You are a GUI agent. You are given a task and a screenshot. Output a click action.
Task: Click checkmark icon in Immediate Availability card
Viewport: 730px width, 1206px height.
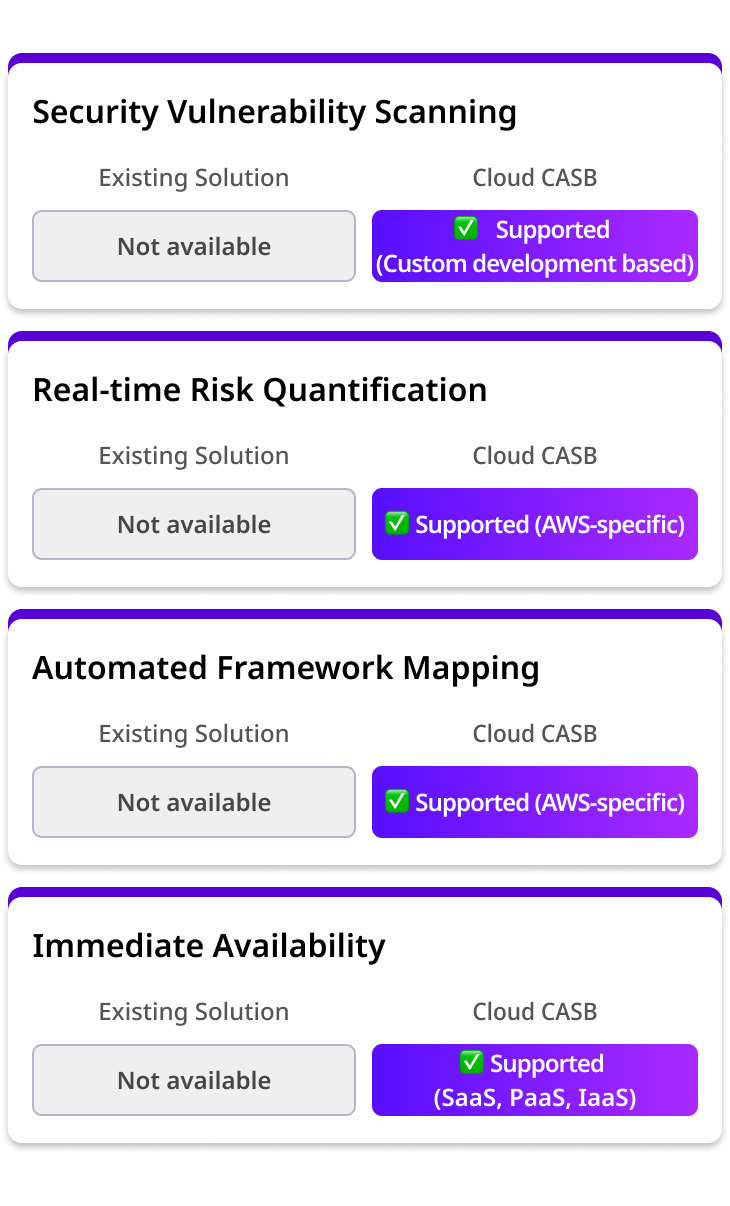point(471,1063)
